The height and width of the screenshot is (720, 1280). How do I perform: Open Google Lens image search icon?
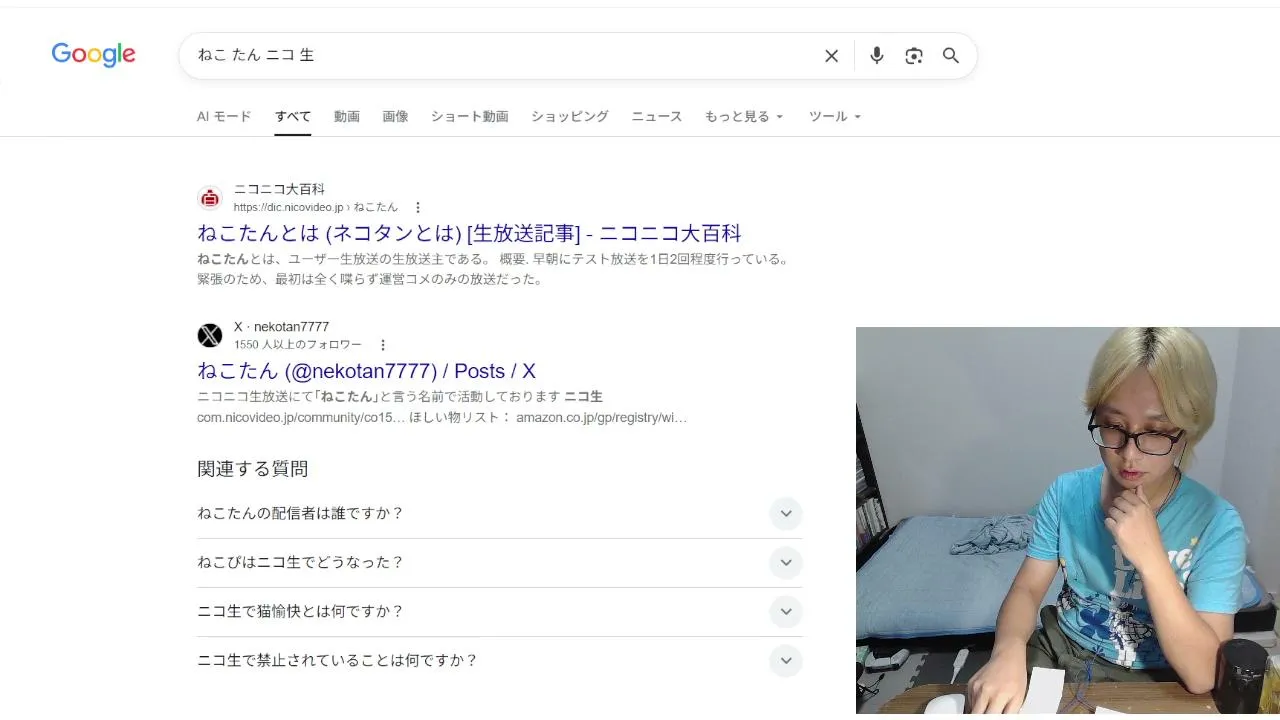click(x=914, y=56)
